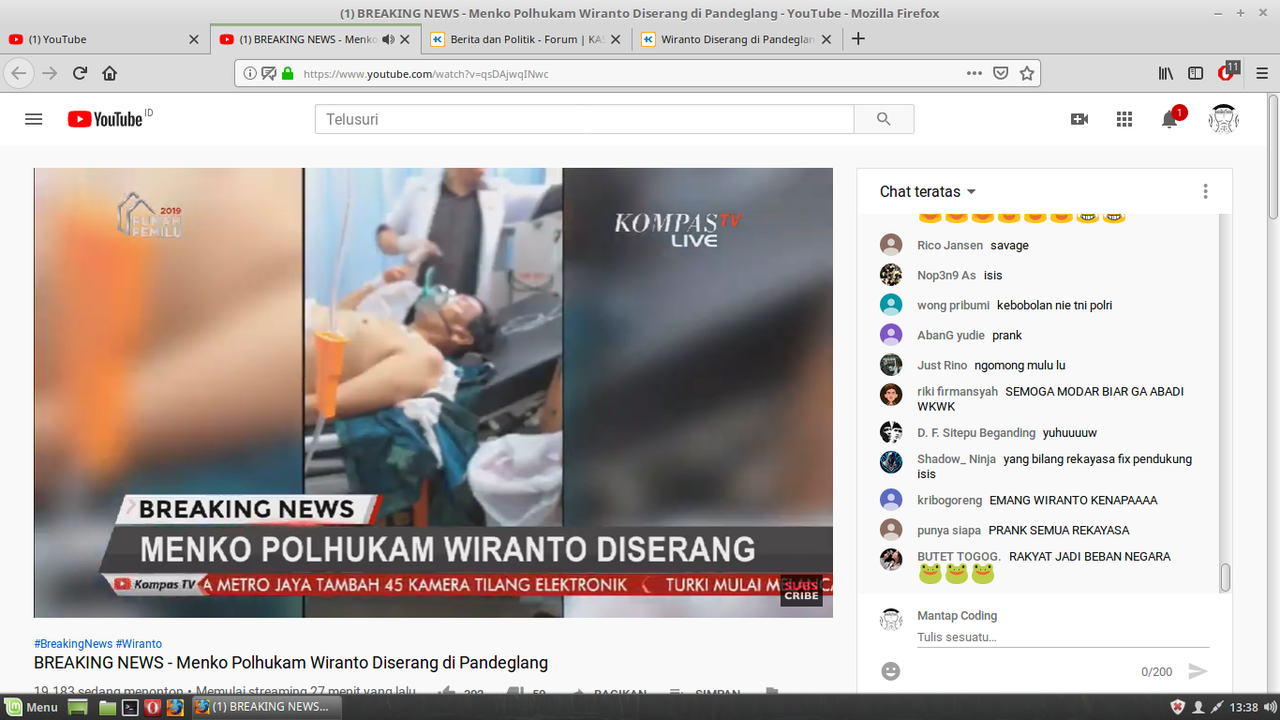Viewport: 1280px width, 720px height.
Task: Toggle the Firefox sidebar panel icon
Action: (x=1196, y=72)
